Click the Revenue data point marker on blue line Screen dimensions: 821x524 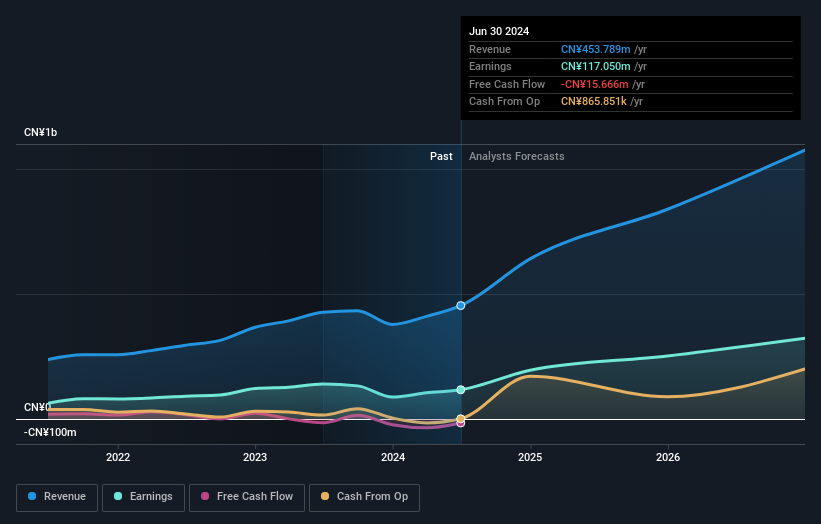tap(461, 306)
